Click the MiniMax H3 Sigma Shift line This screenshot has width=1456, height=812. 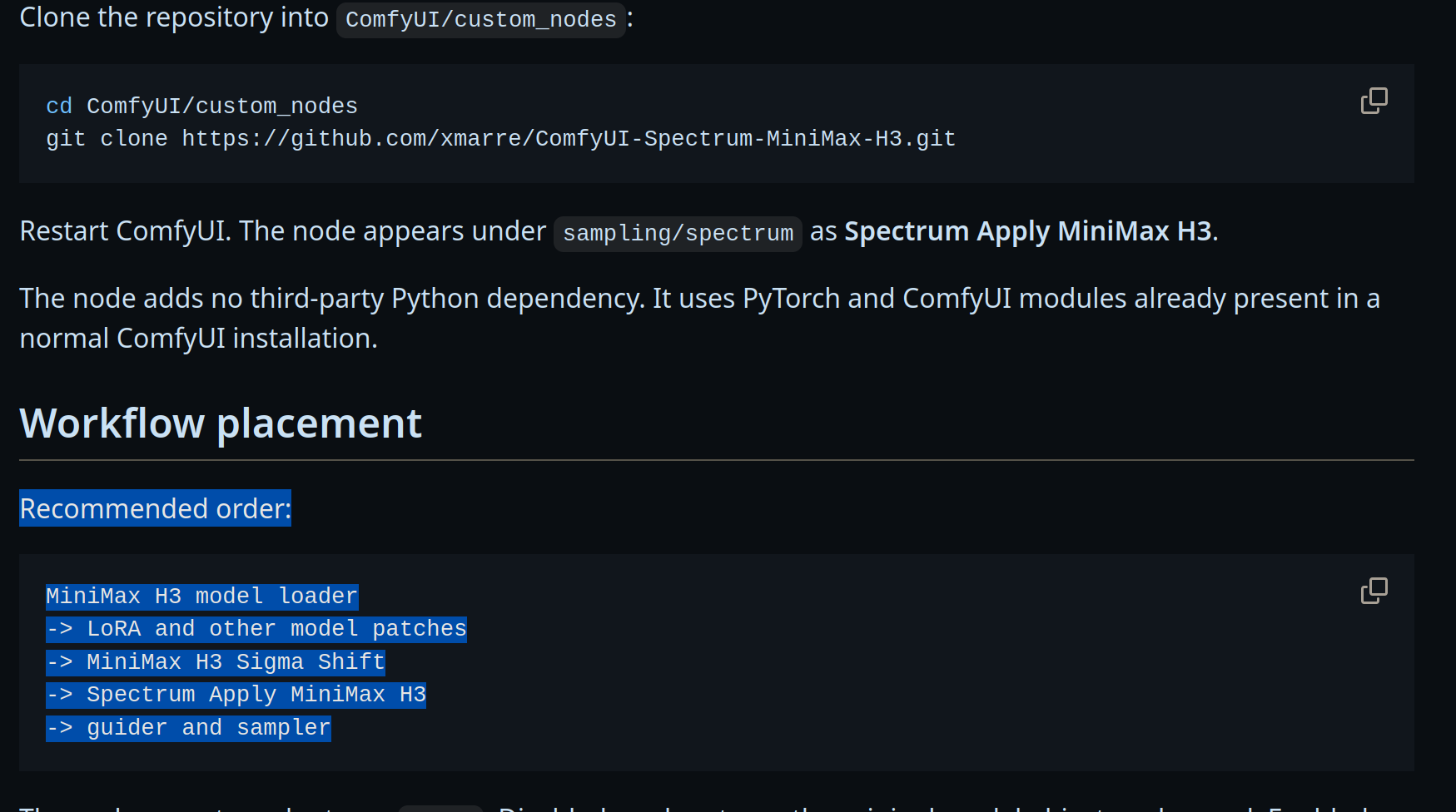point(216,662)
